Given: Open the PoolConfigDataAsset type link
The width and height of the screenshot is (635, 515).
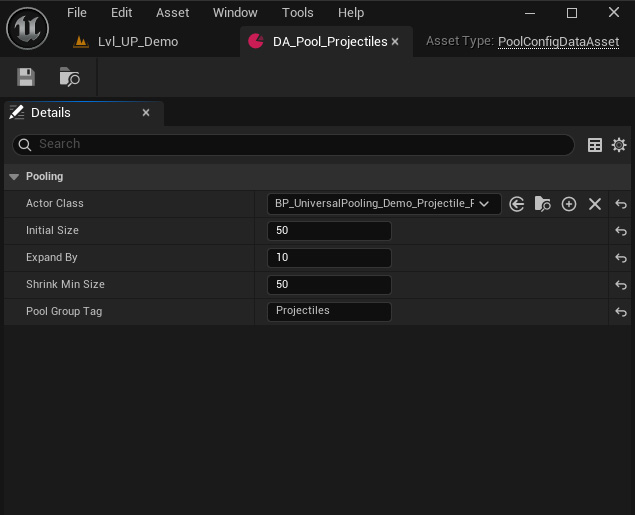Looking at the screenshot, I should click(x=558, y=42).
